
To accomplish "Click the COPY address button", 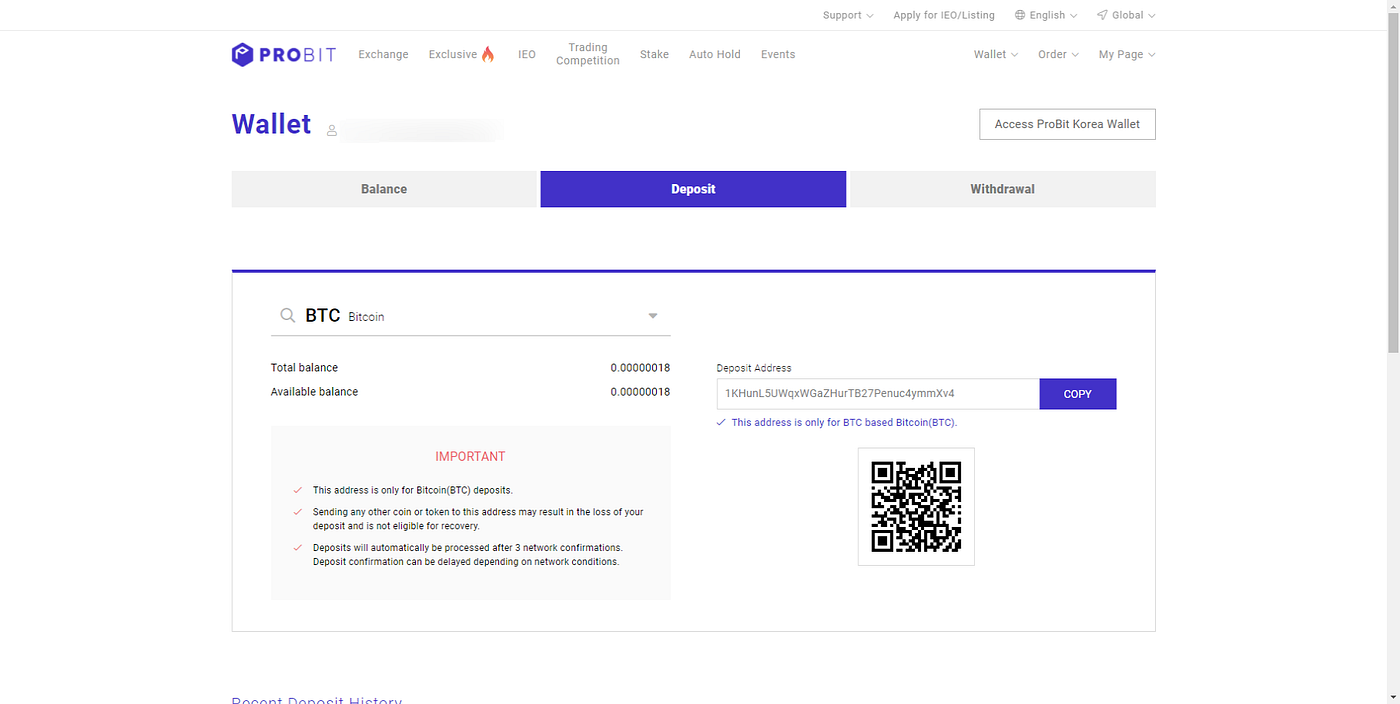I will [1078, 394].
